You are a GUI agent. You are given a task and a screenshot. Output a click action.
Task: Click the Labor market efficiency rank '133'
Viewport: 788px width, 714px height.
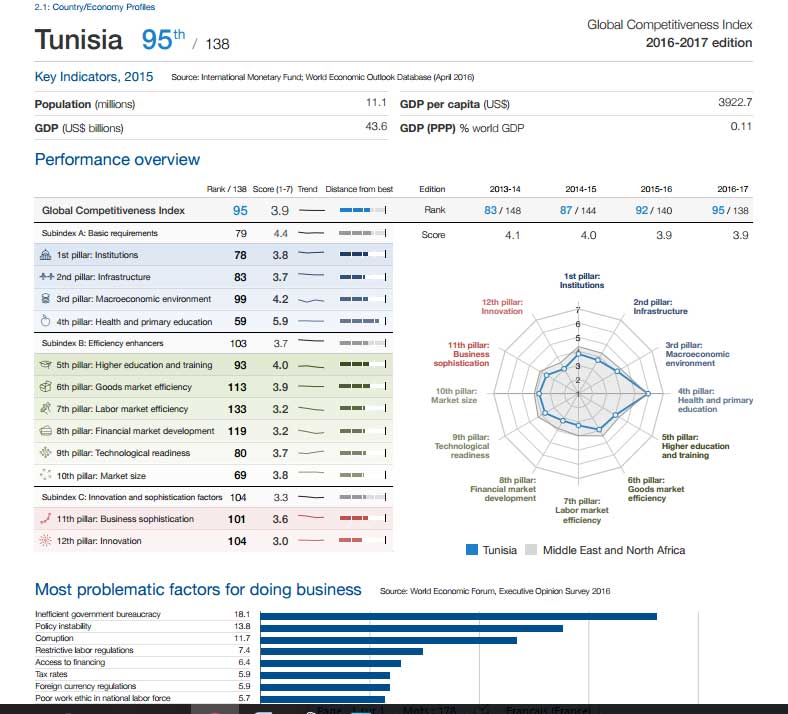tap(237, 409)
